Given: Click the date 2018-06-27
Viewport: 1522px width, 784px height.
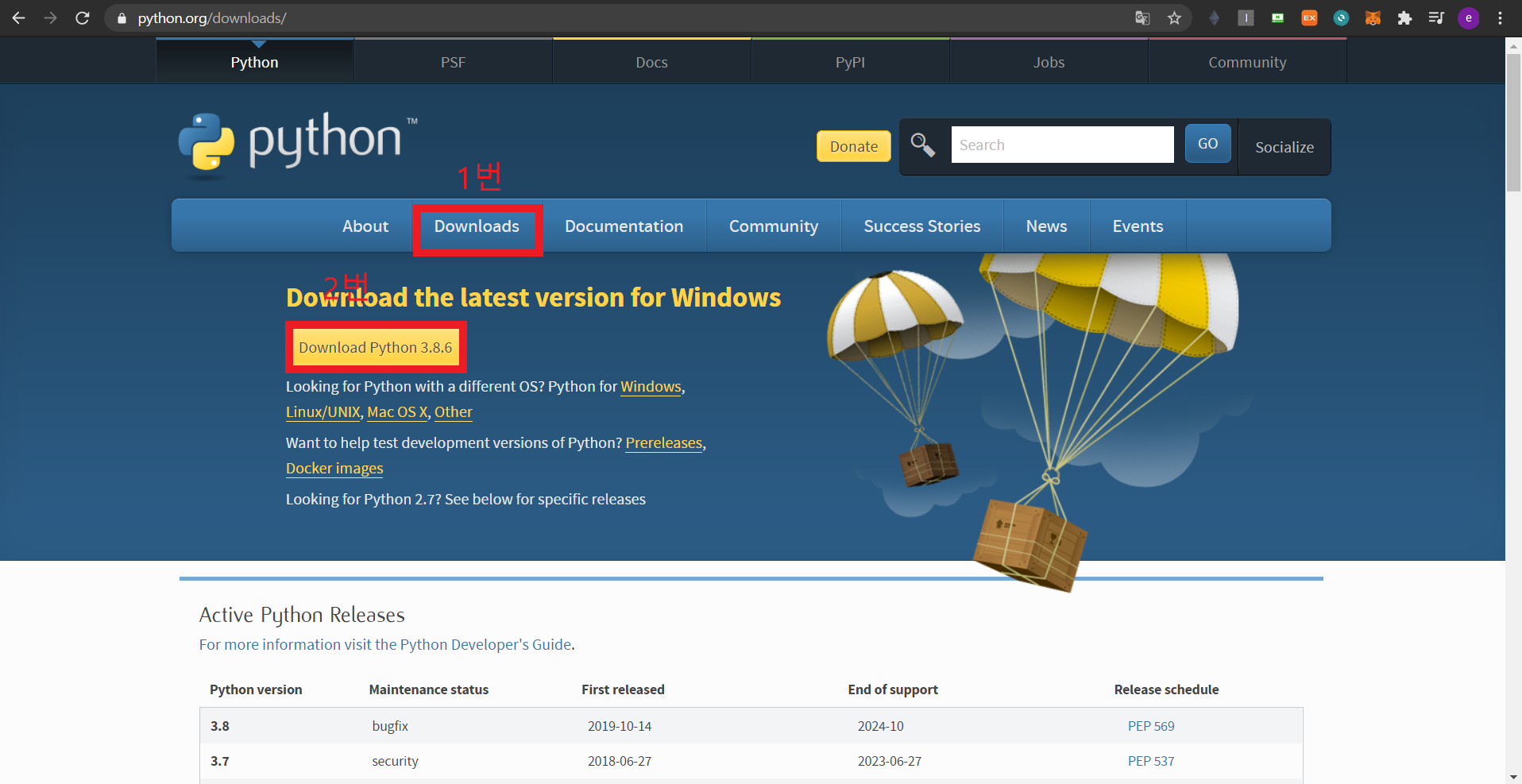Looking at the screenshot, I should click(620, 761).
